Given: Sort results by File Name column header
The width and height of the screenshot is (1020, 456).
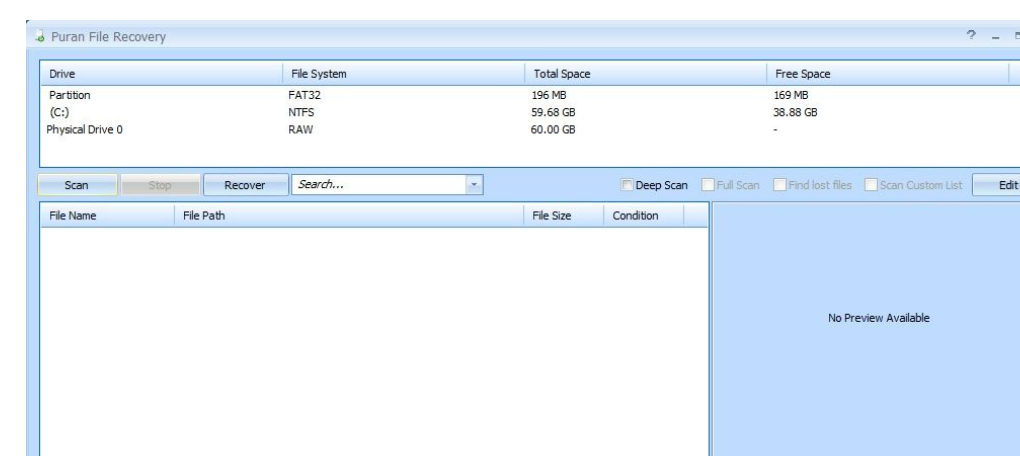Looking at the screenshot, I should point(75,216).
